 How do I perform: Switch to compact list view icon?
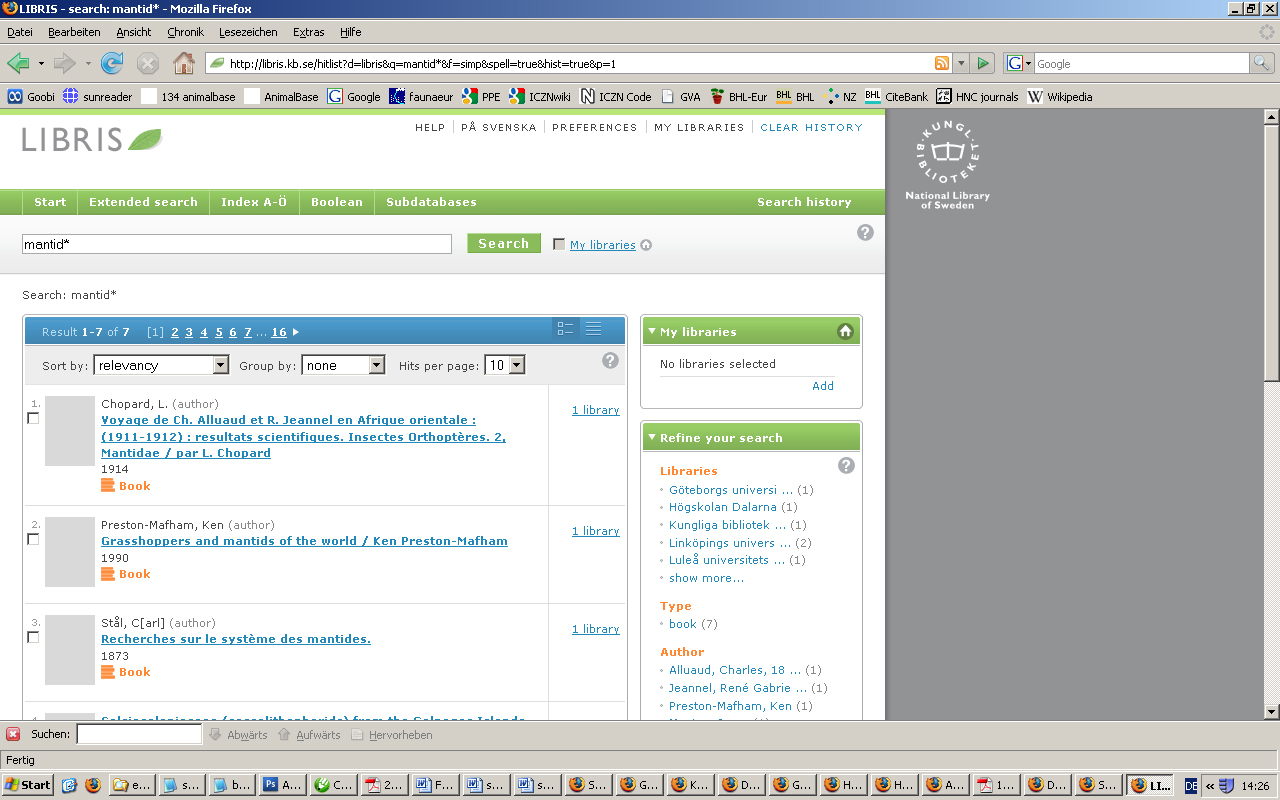[x=593, y=329]
